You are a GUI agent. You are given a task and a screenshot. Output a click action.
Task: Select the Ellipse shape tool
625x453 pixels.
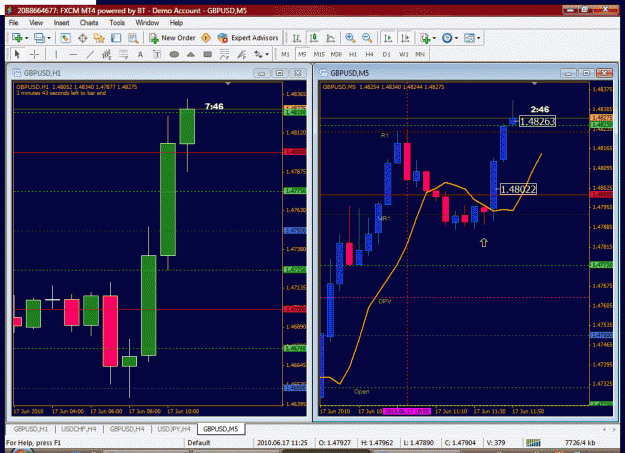point(174,54)
